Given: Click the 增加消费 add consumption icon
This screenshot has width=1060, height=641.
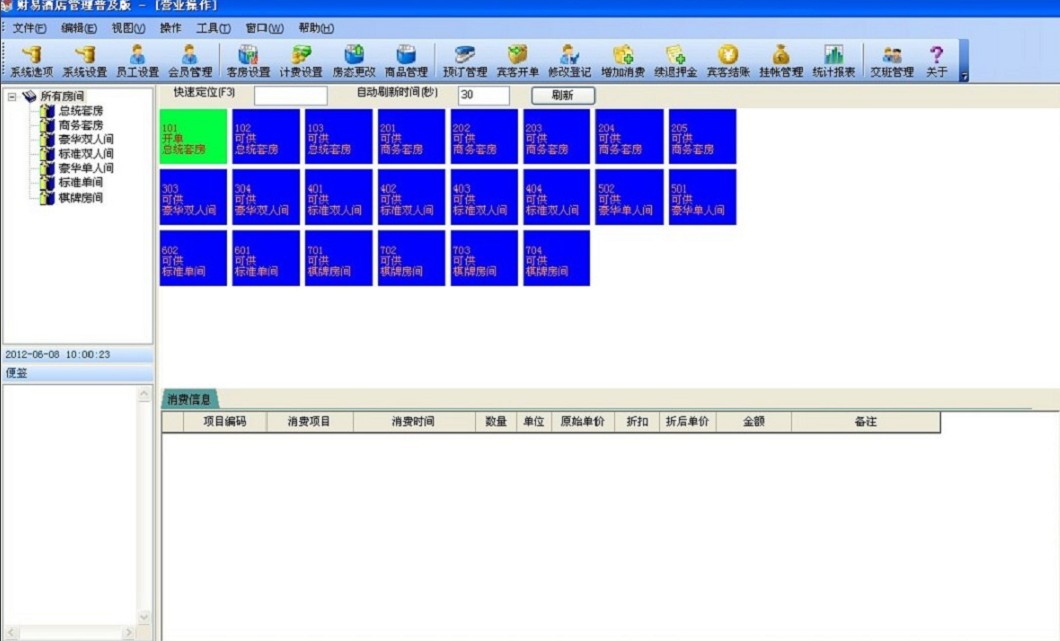Looking at the screenshot, I should (623, 61).
